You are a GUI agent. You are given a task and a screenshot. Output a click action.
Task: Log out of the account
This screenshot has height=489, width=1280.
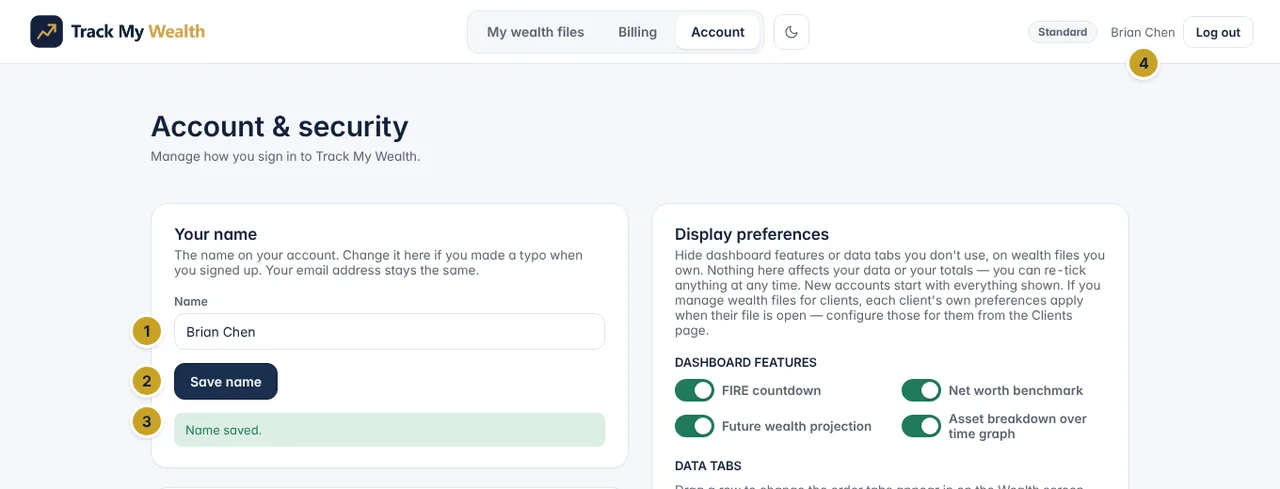pyautogui.click(x=1217, y=32)
